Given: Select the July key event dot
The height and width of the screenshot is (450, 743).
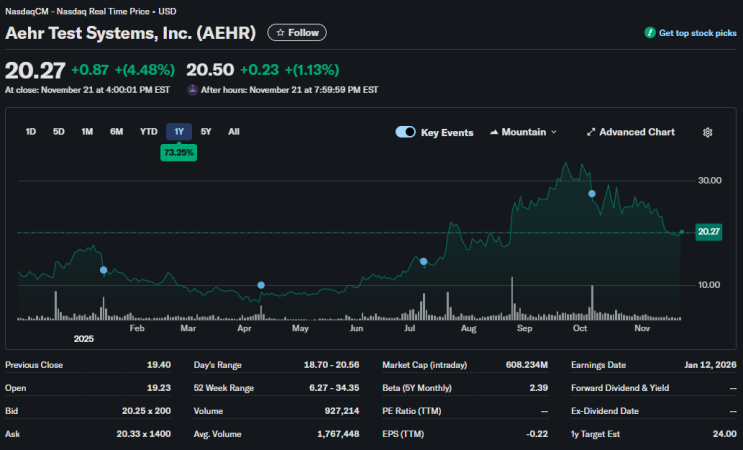Looking at the screenshot, I should (x=424, y=261).
